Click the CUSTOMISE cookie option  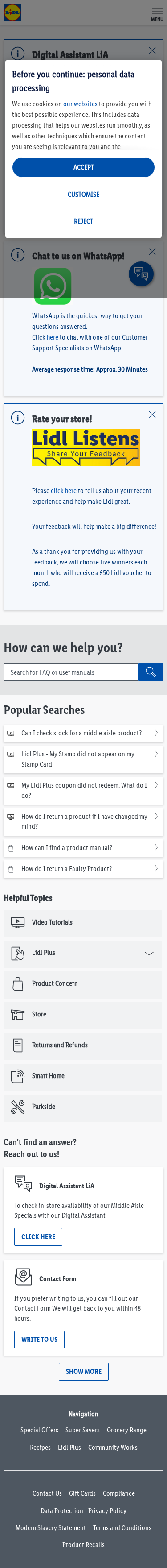[83, 194]
